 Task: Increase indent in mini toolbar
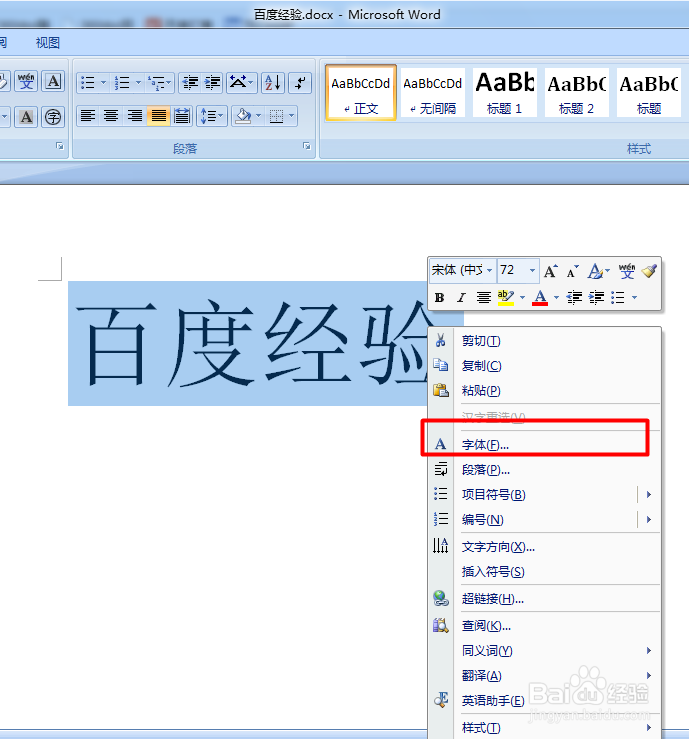tap(596, 297)
